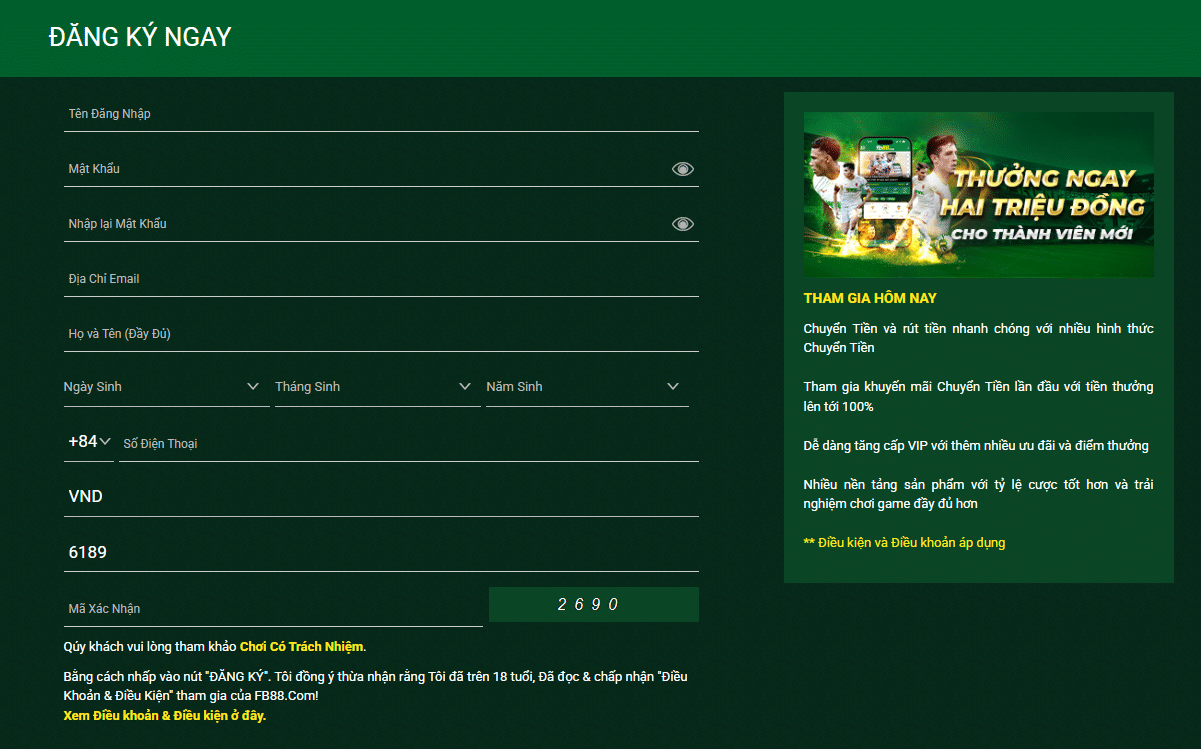Click the field containing 6189
The image size is (1201, 749).
coord(381,552)
